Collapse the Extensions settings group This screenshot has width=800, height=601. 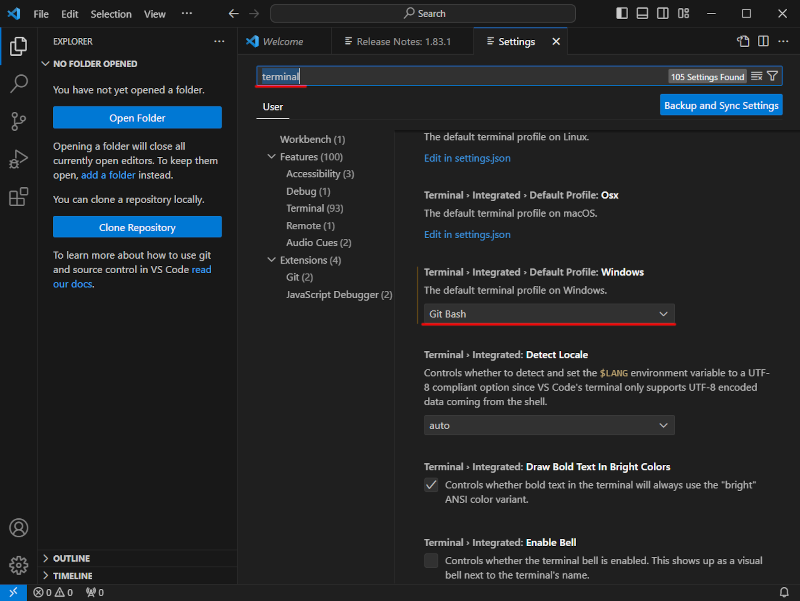[271, 260]
